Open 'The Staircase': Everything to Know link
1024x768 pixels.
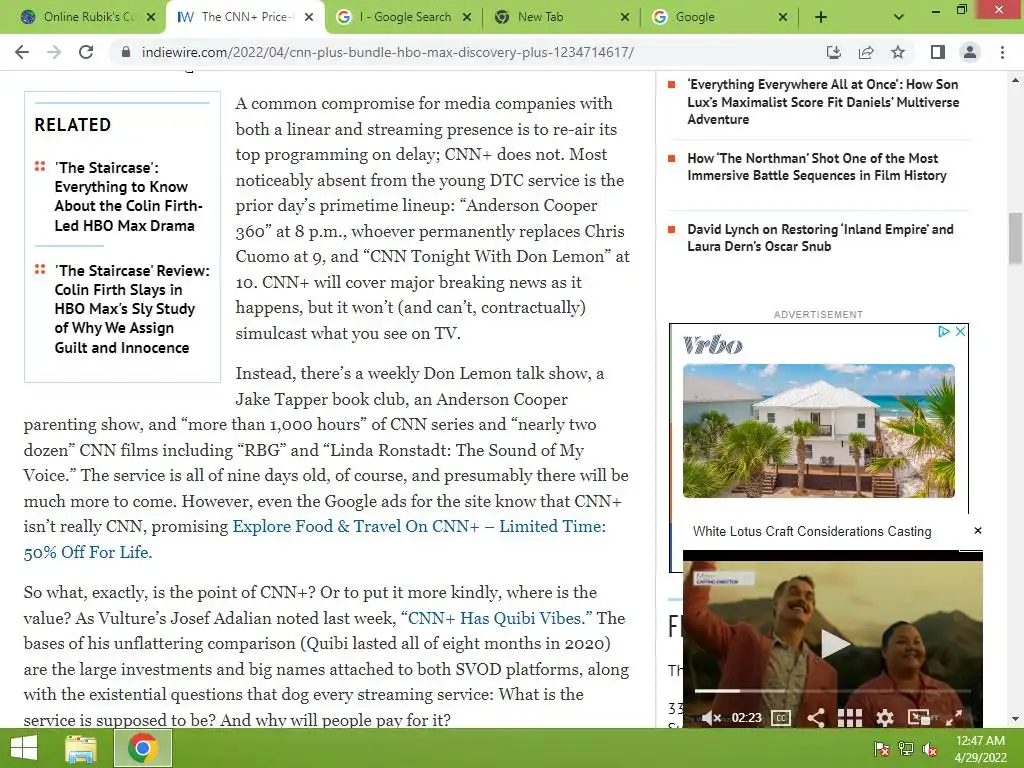(x=128, y=197)
